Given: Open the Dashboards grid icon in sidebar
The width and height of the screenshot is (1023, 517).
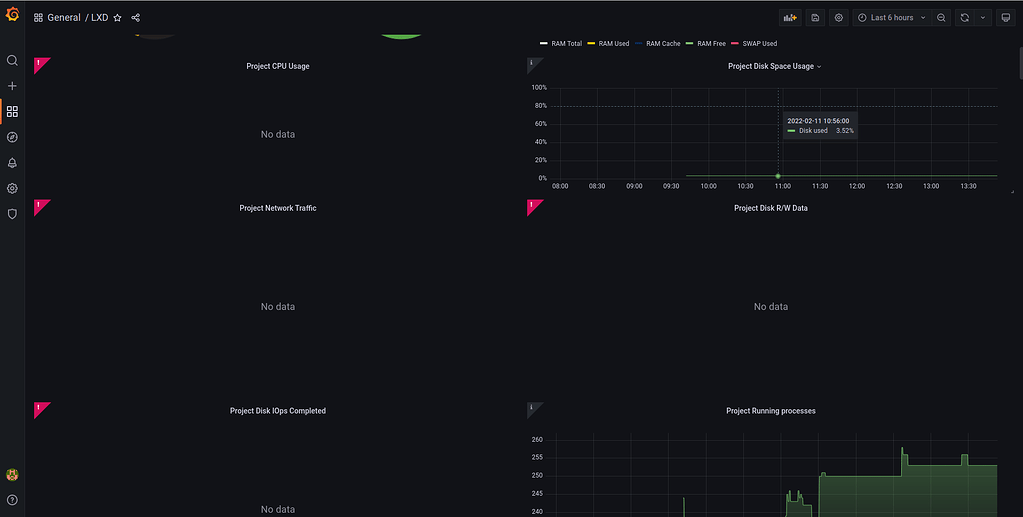Looking at the screenshot, I should click(x=12, y=112).
